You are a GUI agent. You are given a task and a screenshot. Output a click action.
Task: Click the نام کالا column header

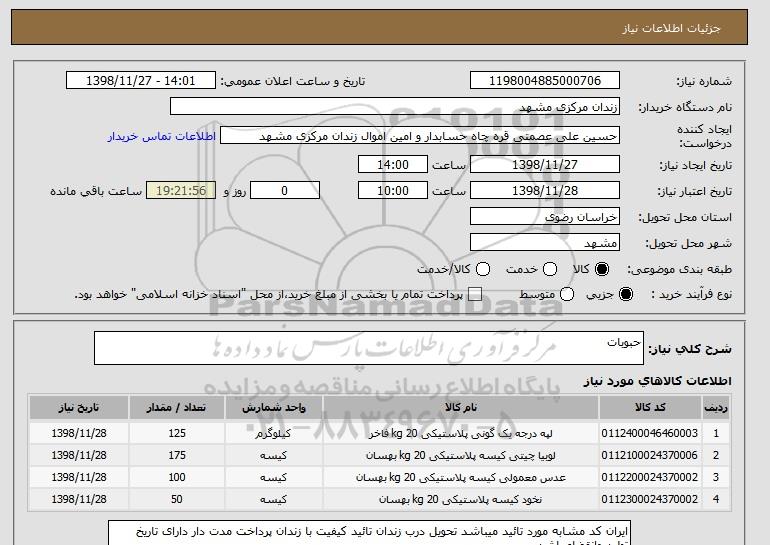tap(461, 408)
